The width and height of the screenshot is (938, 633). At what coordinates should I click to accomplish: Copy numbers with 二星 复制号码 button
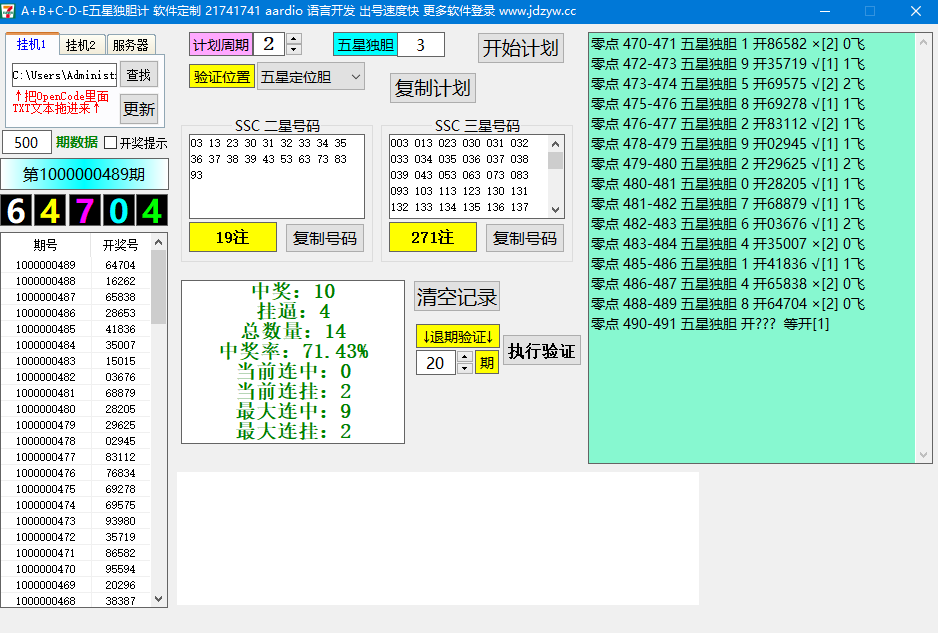click(x=325, y=238)
